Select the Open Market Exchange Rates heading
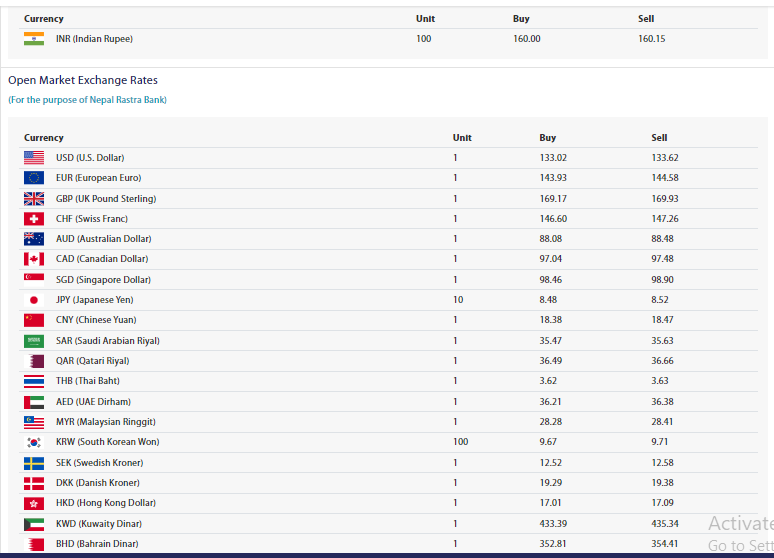The height and width of the screenshot is (558, 774). coord(83,80)
